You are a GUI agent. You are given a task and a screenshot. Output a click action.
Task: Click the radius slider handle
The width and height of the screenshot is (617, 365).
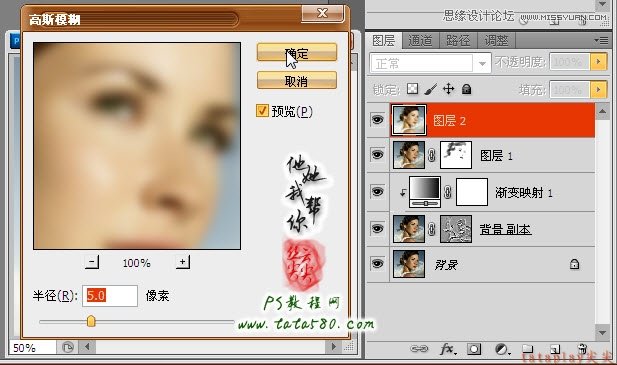pos(91,321)
